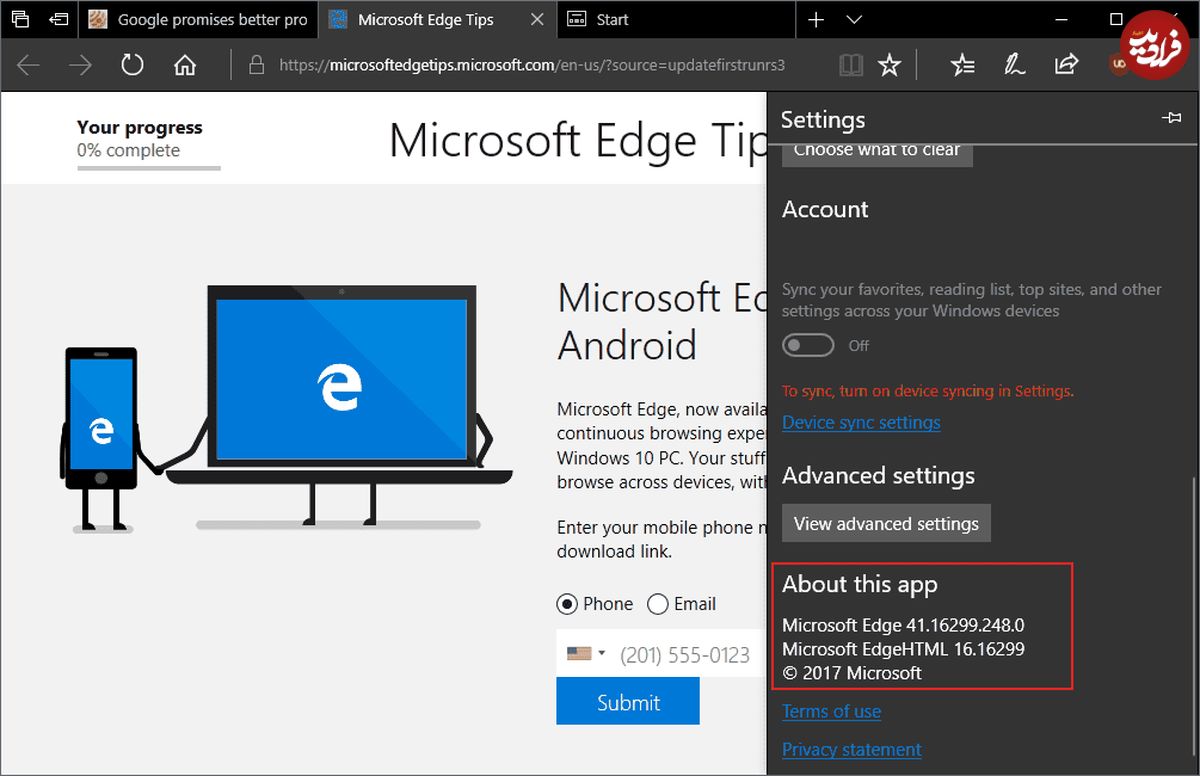Add page to favorites with star icon
1200x776 pixels.
coord(889,65)
